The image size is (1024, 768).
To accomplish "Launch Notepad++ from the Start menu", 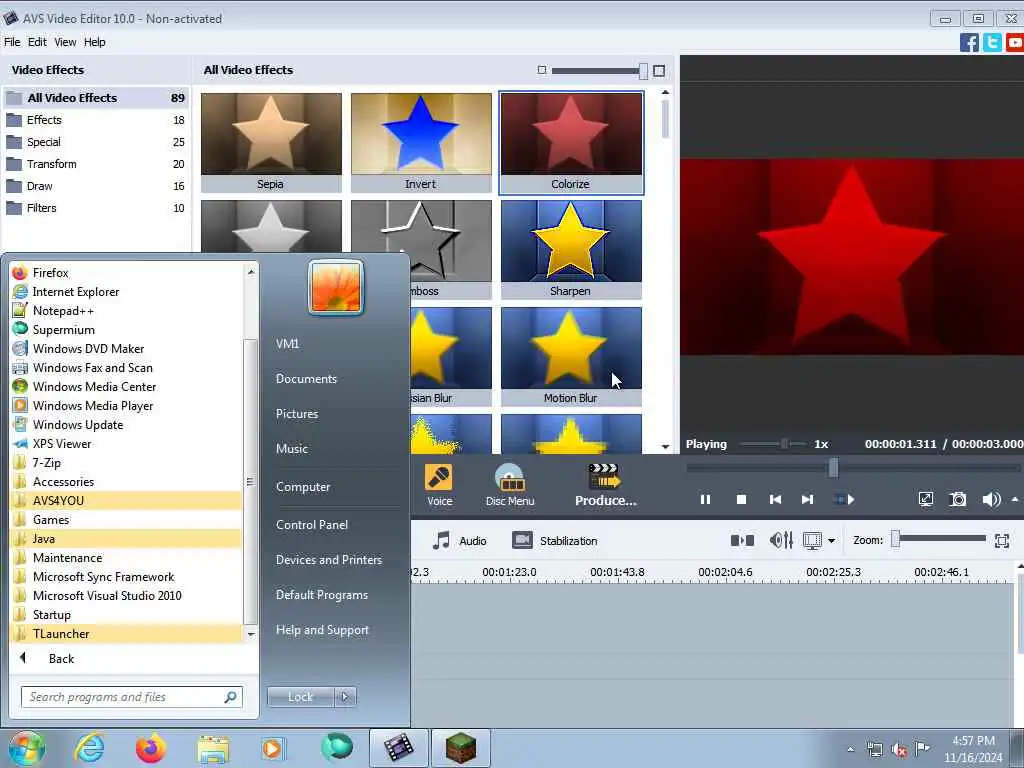I will (x=126, y=311).
